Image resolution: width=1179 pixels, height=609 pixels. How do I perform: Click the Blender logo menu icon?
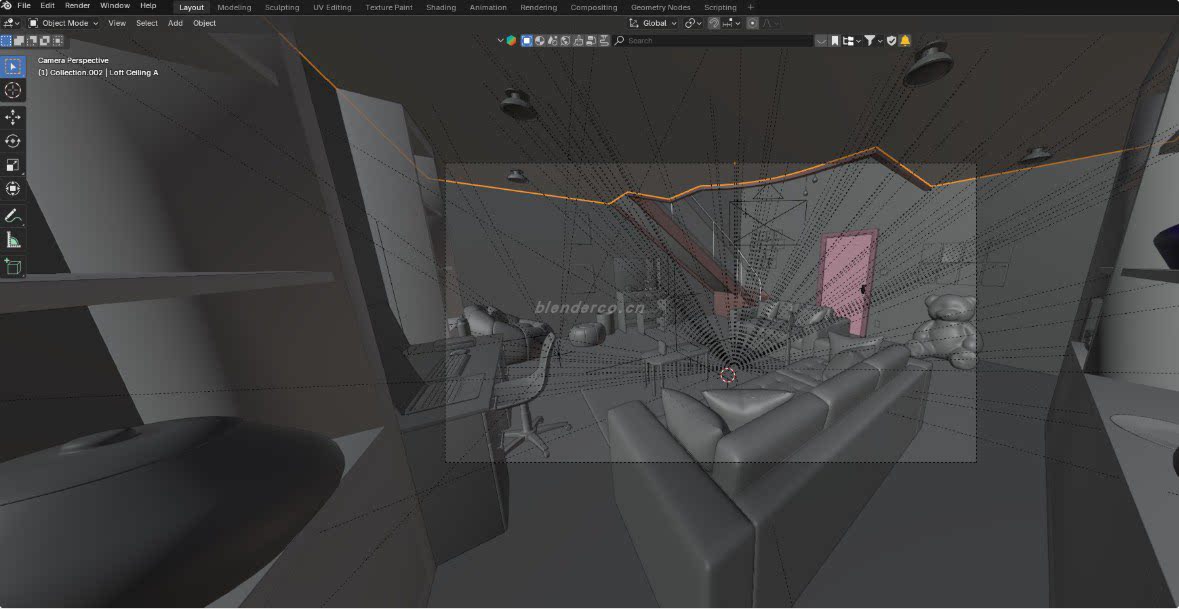(x=7, y=6)
